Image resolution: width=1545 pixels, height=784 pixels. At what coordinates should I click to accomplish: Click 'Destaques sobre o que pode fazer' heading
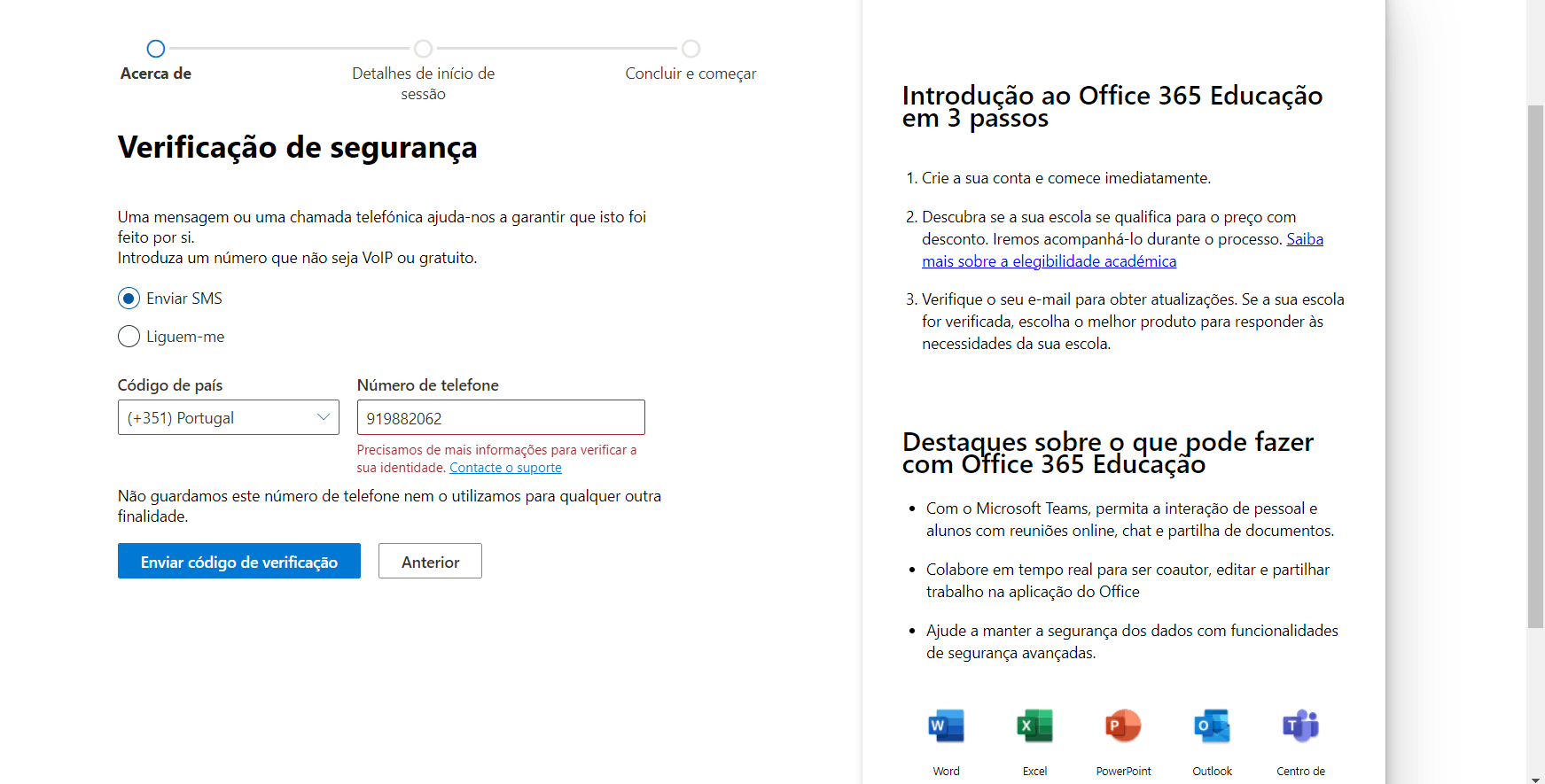pyautogui.click(x=1108, y=453)
